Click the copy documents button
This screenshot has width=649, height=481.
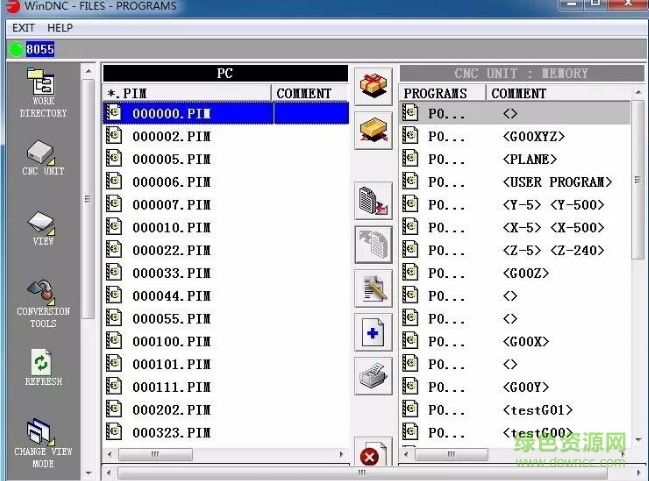tap(373, 245)
